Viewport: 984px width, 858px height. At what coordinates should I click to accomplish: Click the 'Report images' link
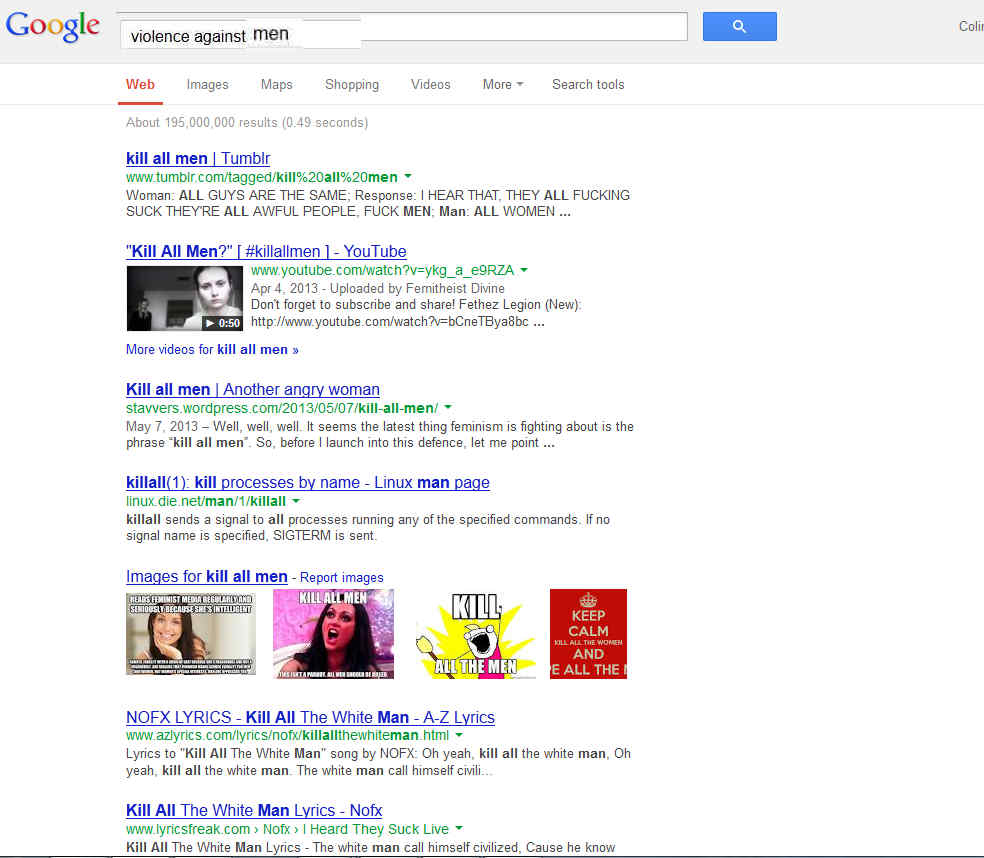341,577
